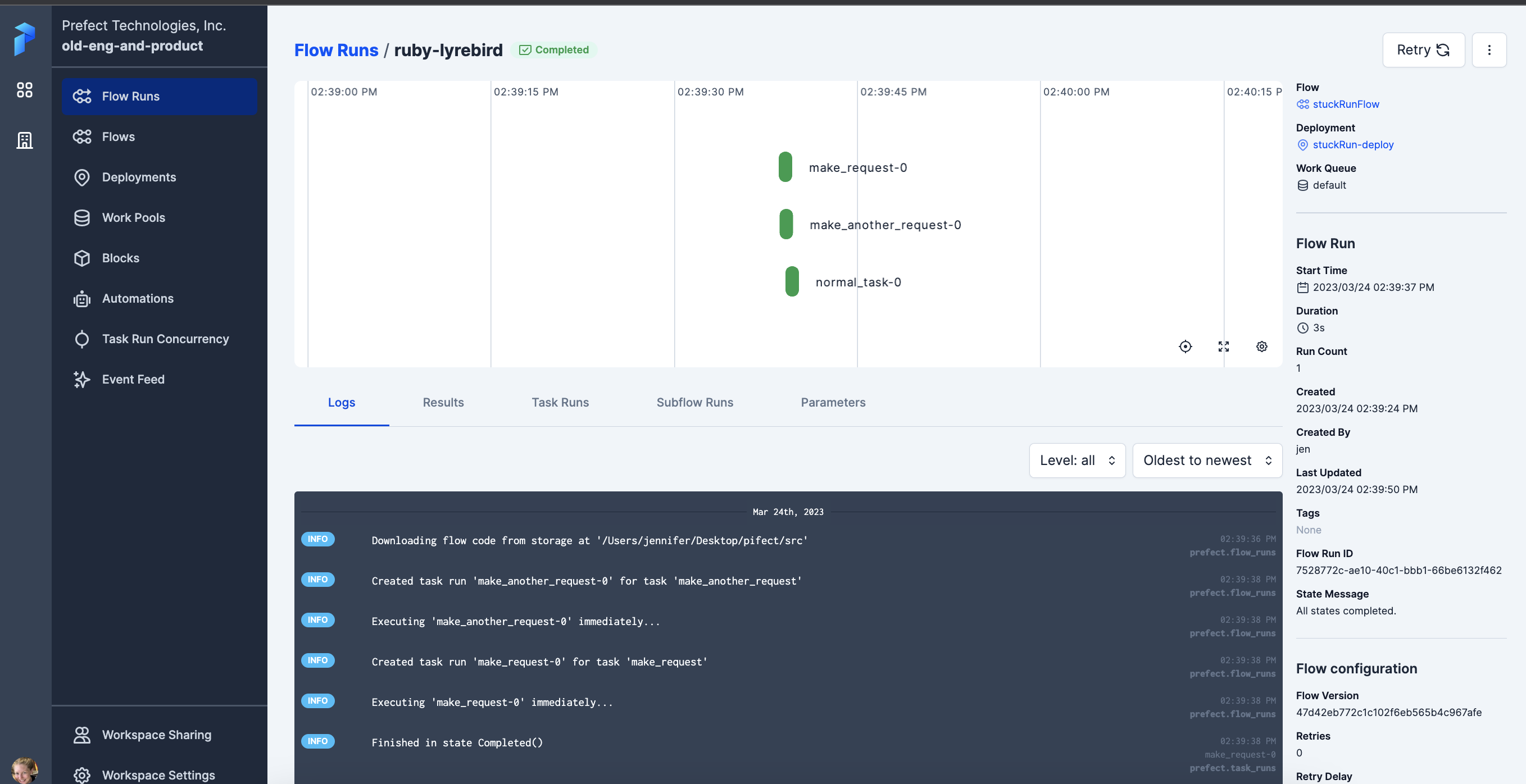
Task: Open the Automations panel
Action: [138, 298]
